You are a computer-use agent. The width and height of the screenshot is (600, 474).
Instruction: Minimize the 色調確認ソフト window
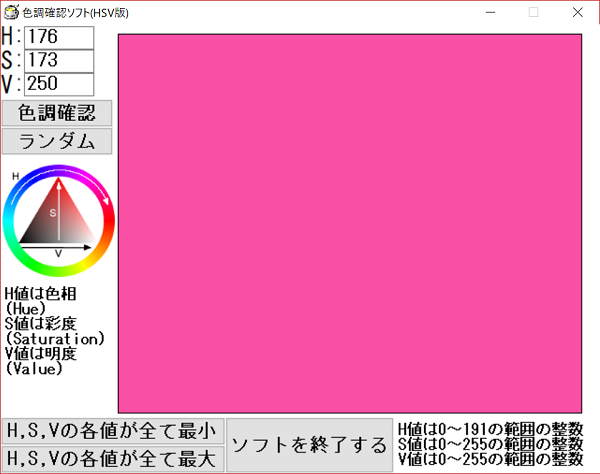click(x=491, y=12)
